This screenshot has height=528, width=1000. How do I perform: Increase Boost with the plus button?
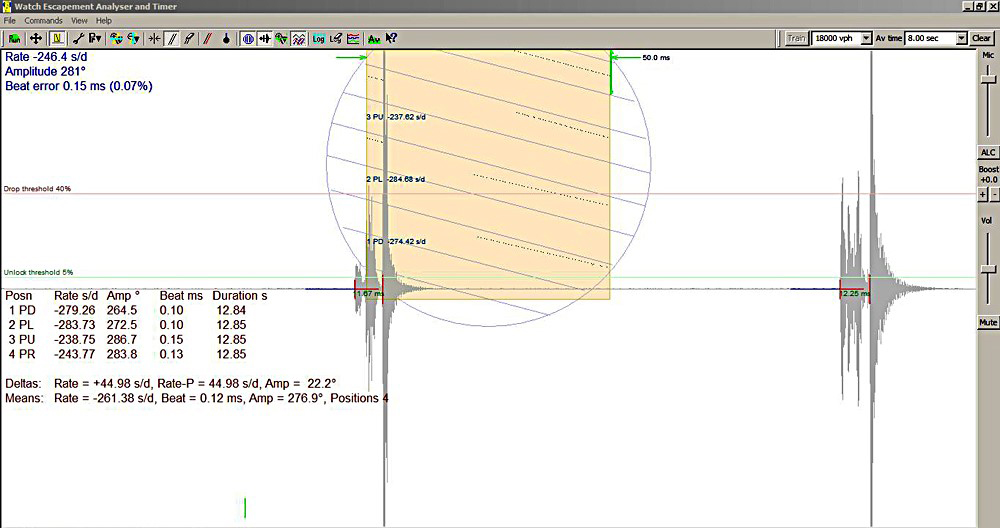[983, 194]
